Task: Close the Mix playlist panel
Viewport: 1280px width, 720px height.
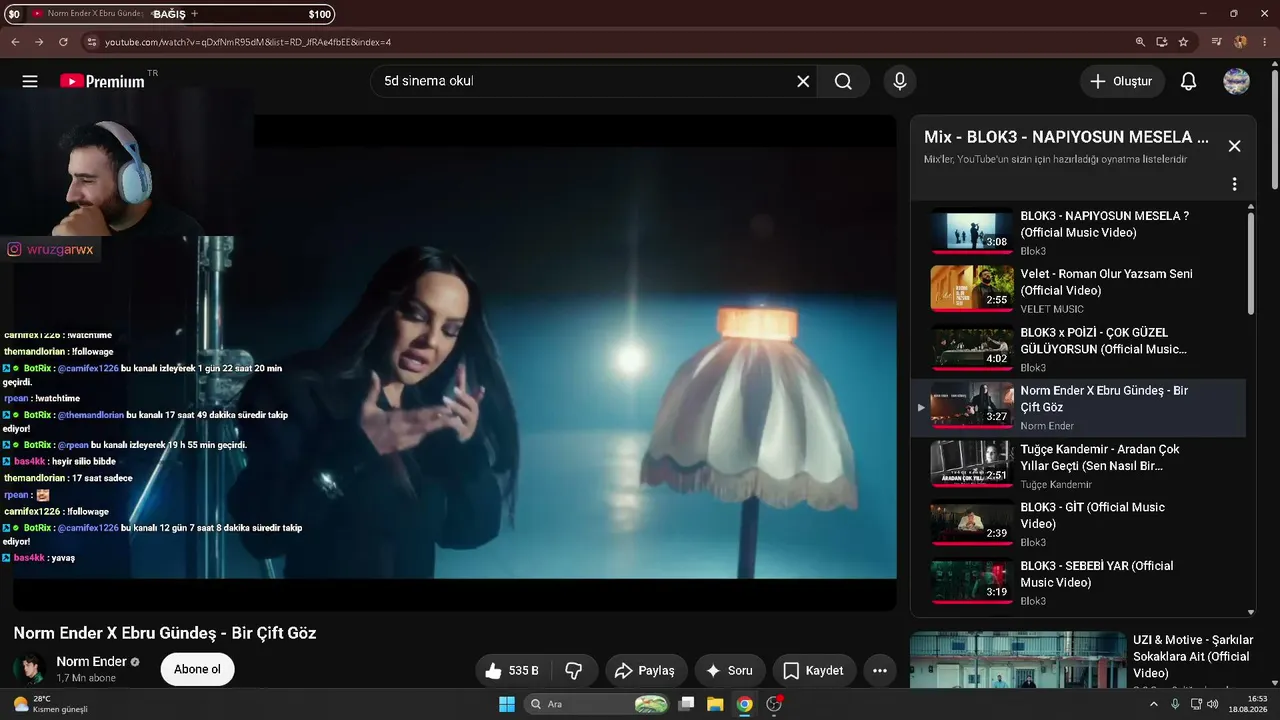Action: tap(1234, 146)
